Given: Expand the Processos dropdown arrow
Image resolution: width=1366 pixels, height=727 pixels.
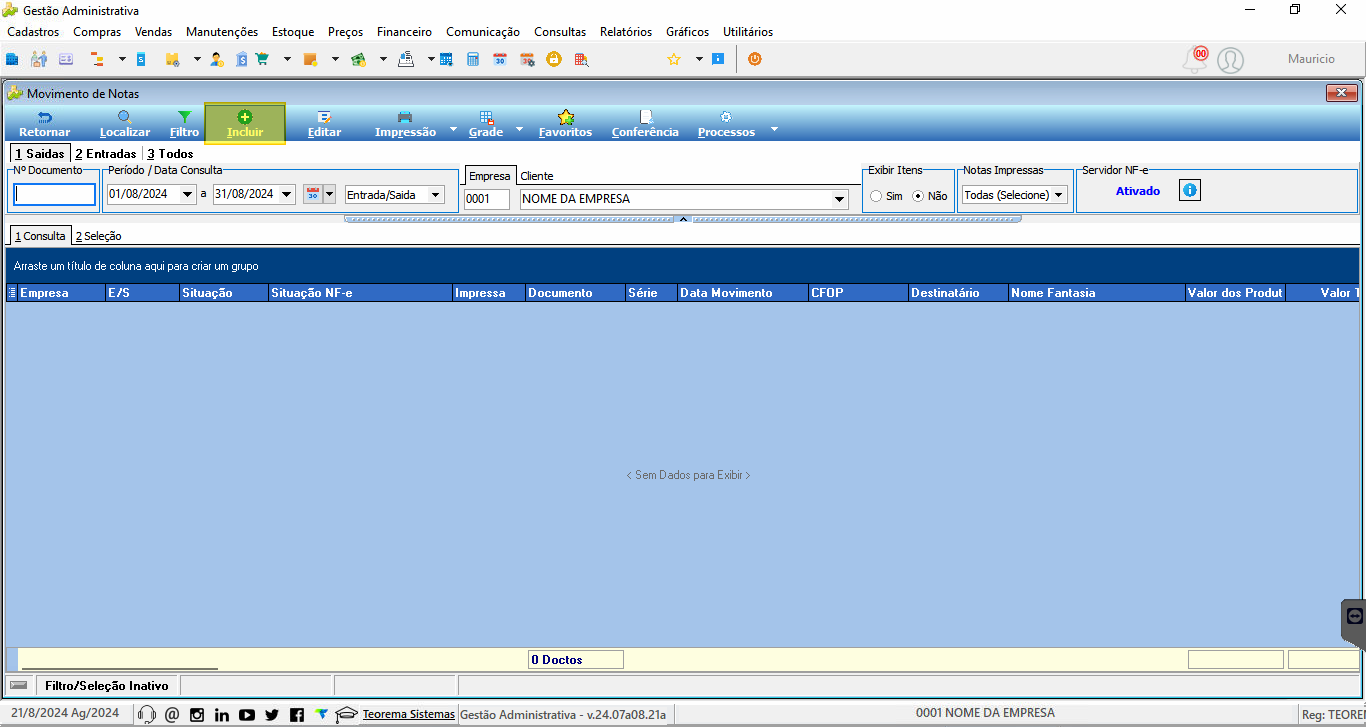Looking at the screenshot, I should 772,130.
